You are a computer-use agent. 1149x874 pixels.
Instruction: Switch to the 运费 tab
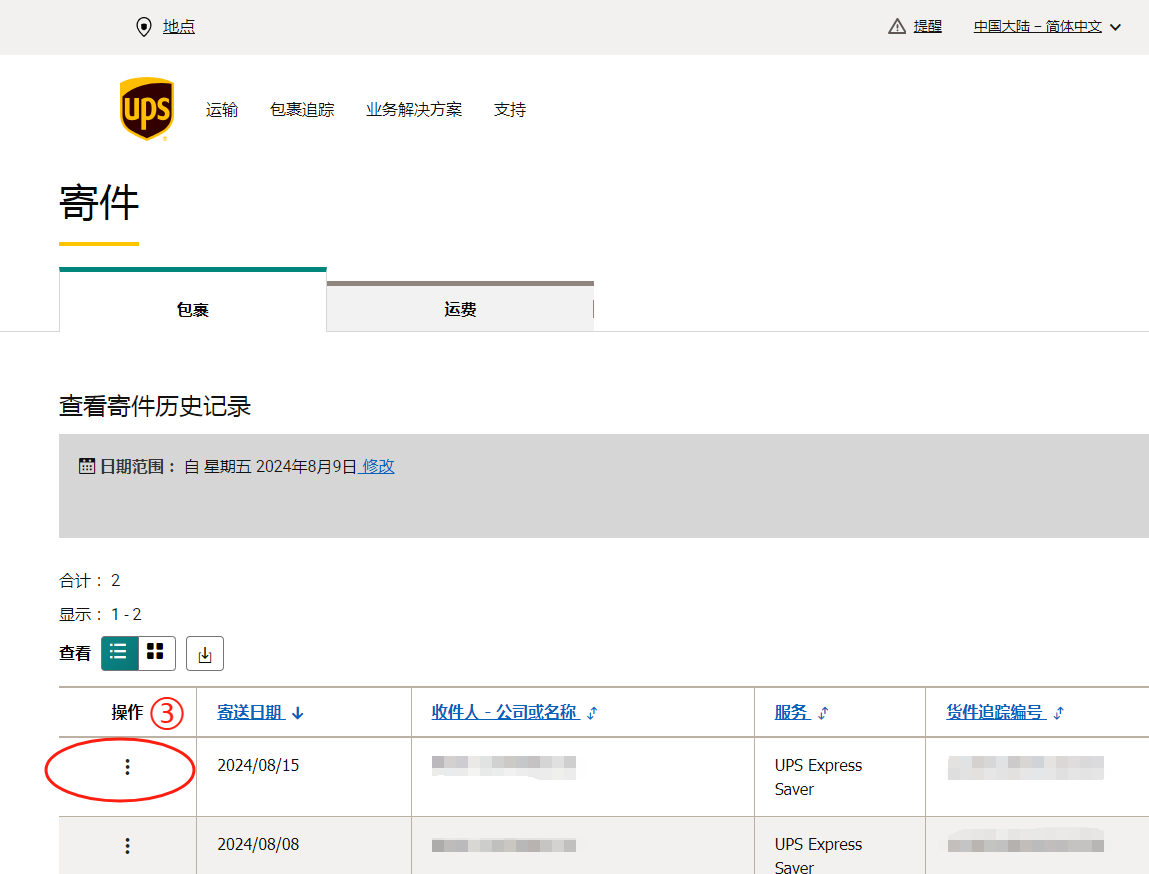pos(460,307)
